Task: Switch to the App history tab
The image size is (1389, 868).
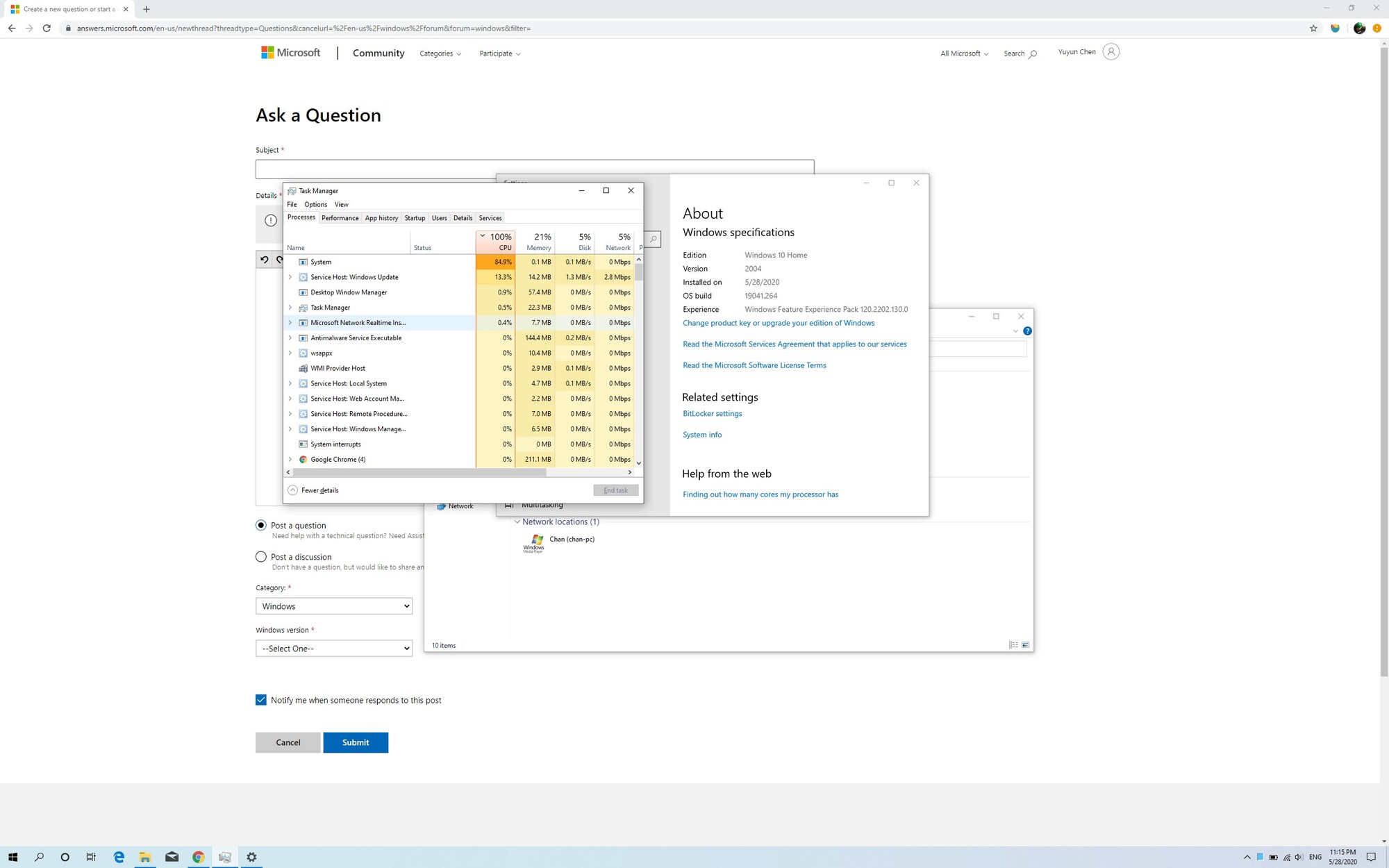Action: 381,218
